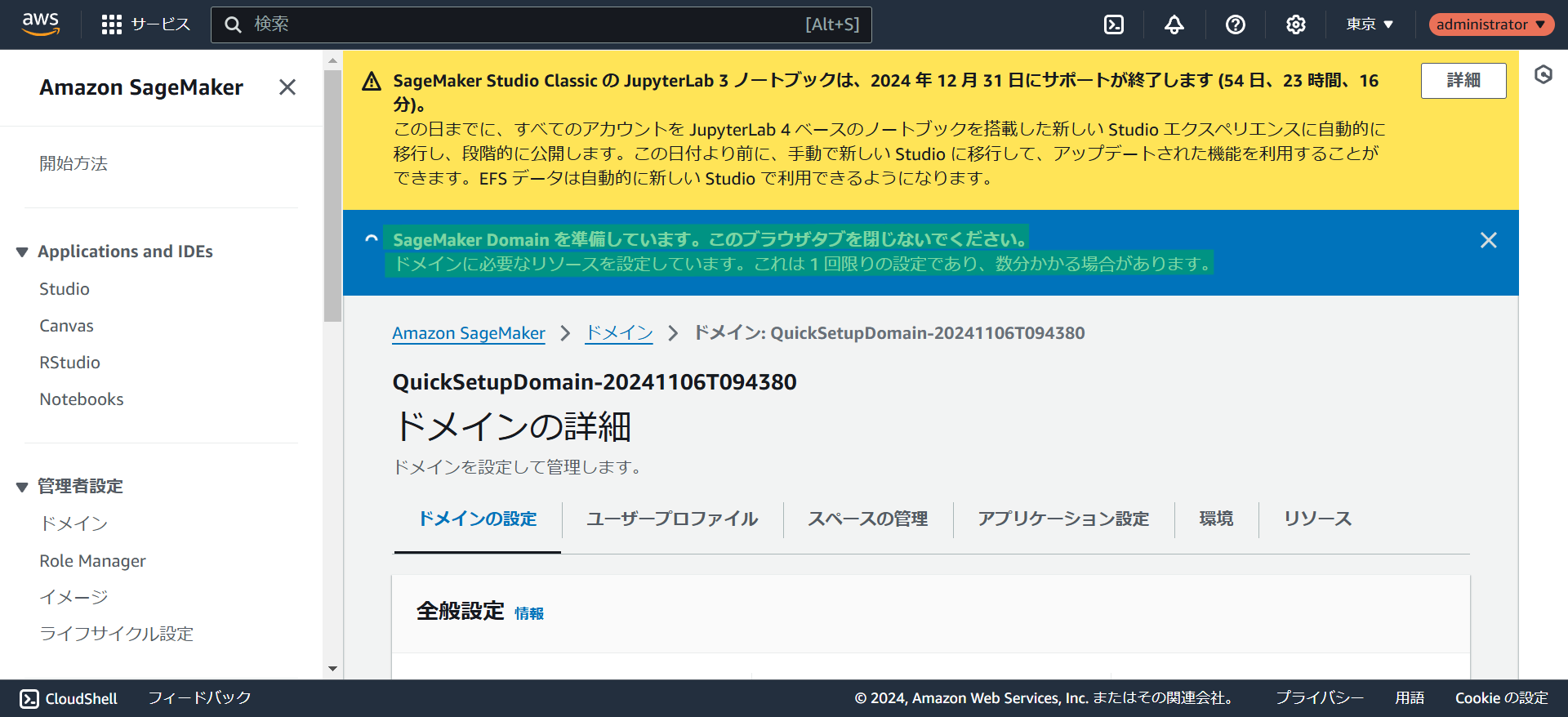
Task: Dismiss the blue SageMaker Domain notification
Action: click(1488, 240)
